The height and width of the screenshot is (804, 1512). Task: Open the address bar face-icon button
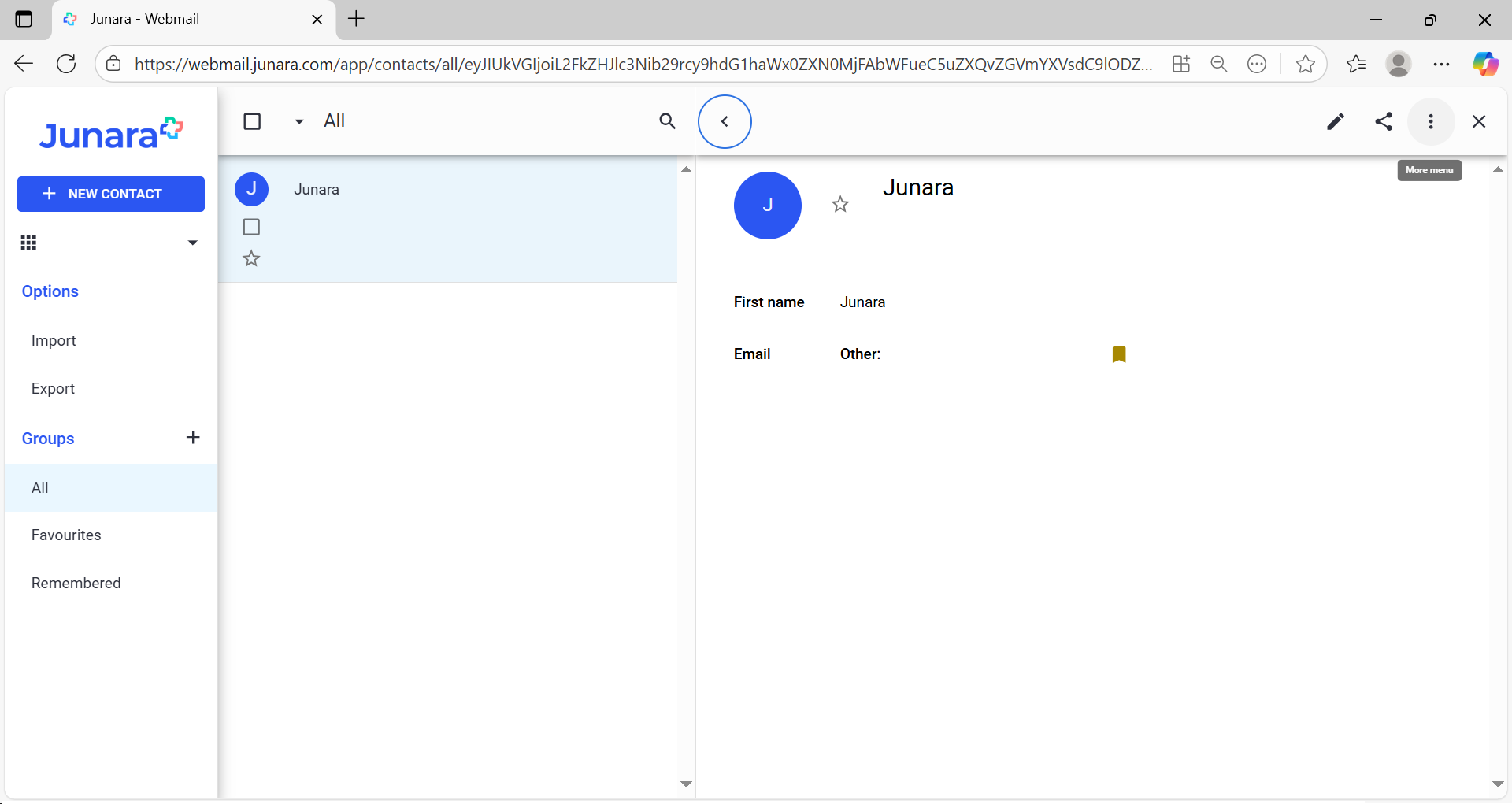(1257, 64)
